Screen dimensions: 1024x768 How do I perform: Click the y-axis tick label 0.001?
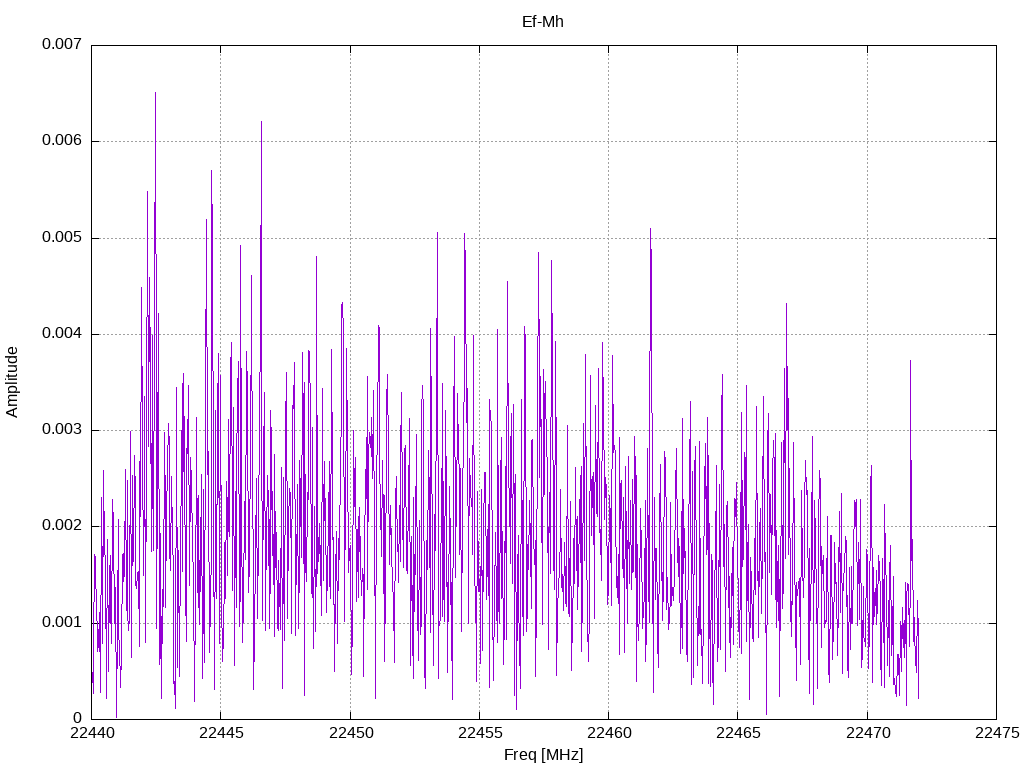point(62,622)
